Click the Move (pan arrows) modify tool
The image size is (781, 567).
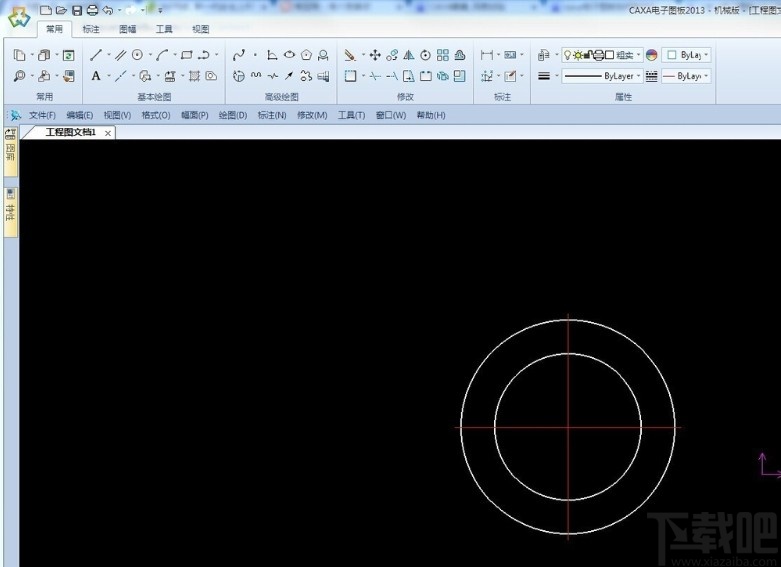pos(375,55)
